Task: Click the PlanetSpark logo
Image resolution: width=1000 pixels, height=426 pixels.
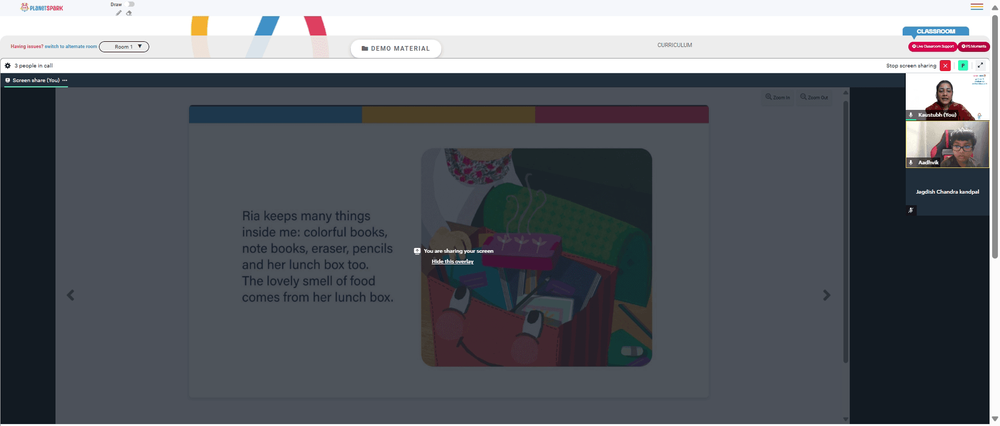Action: click(42, 8)
